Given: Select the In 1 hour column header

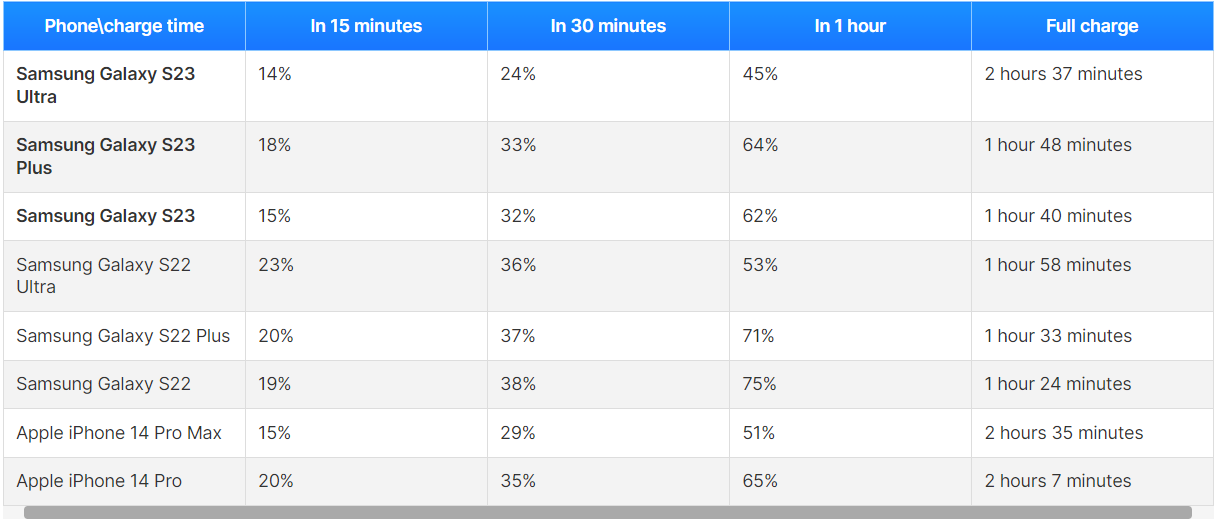Looking at the screenshot, I should 850,26.
